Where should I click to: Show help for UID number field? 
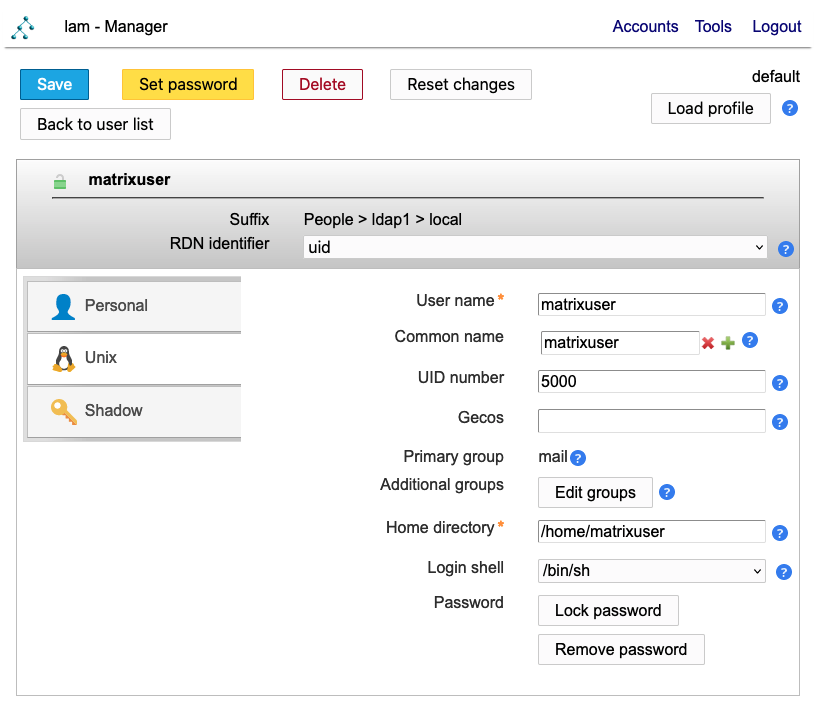(x=780, y=383)
